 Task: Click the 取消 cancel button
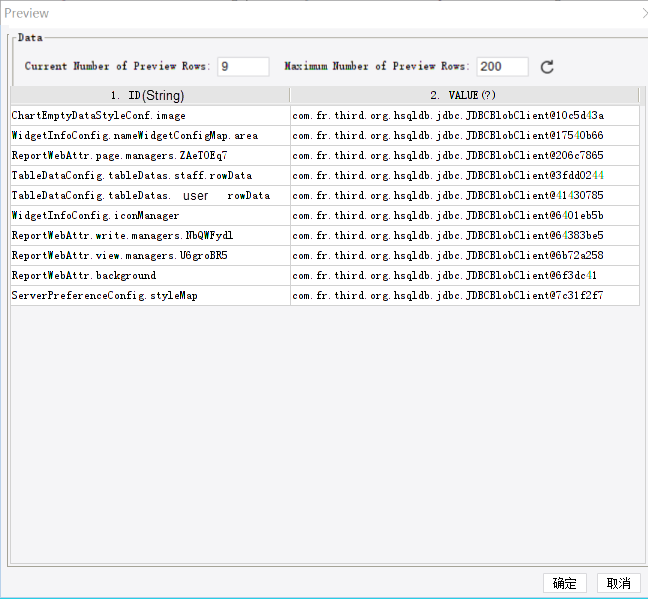(x=619, y=583)
